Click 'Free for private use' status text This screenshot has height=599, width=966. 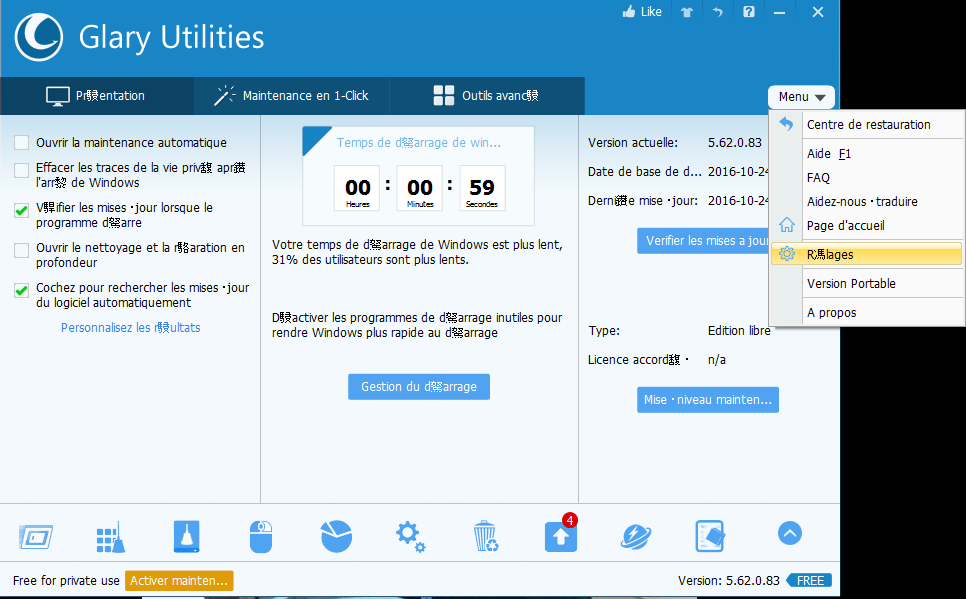tap(66, 581)
